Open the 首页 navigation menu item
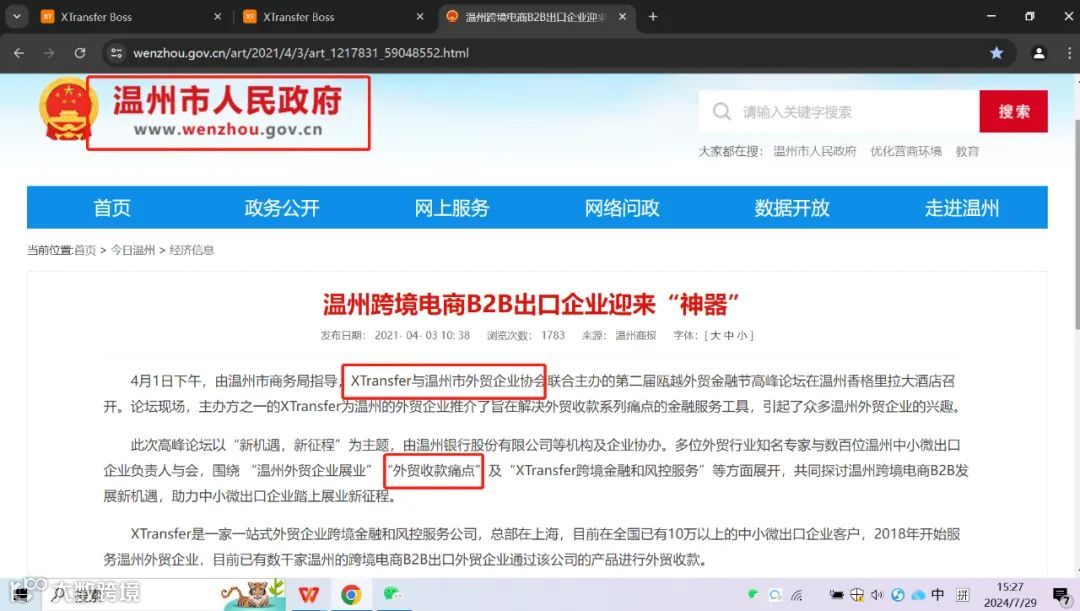Screen dimensions: 1080x611 coord(112,207)
